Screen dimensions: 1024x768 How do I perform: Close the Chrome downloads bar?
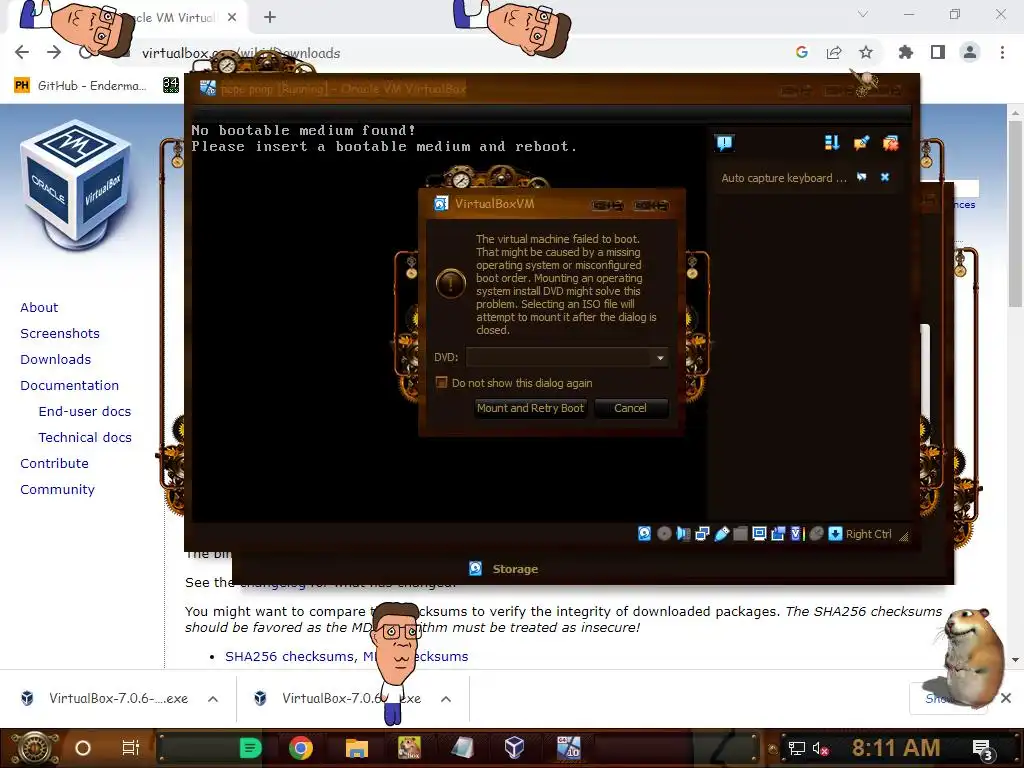[1006, 698]
